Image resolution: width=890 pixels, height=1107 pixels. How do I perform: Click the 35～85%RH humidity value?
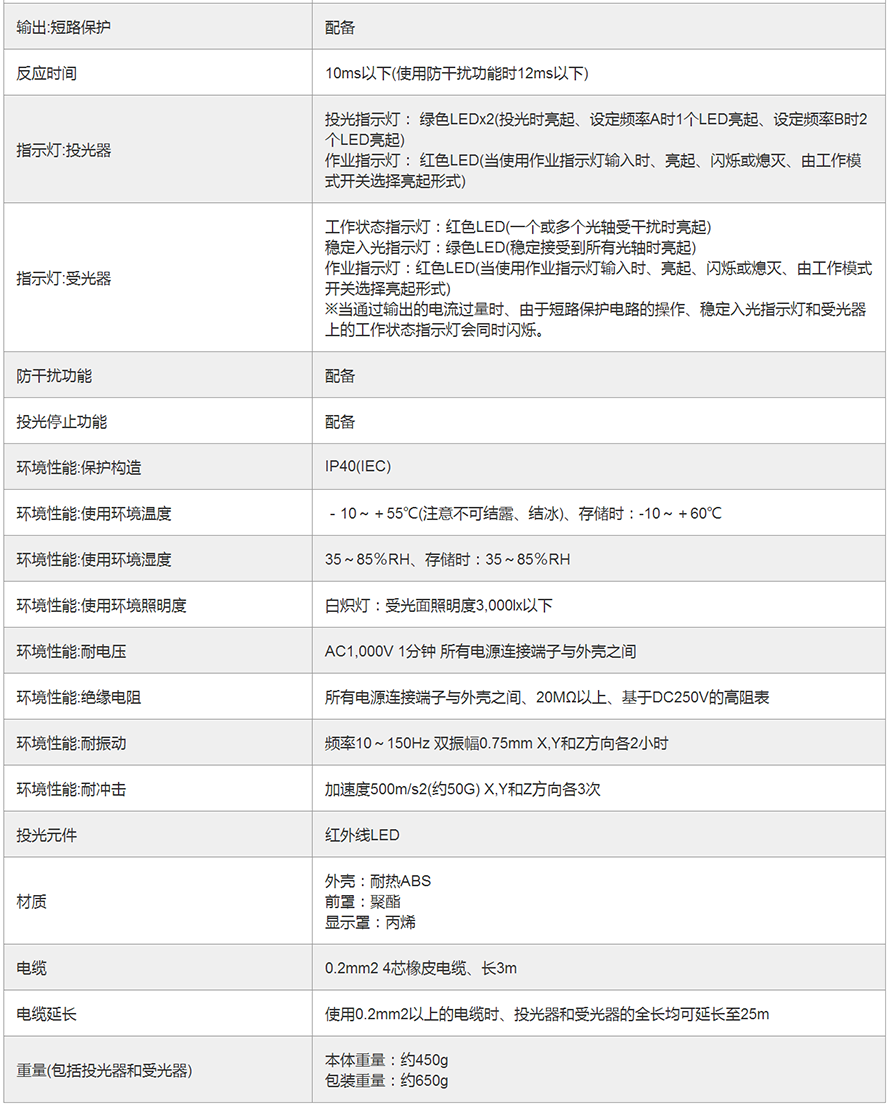click(447, 559)
